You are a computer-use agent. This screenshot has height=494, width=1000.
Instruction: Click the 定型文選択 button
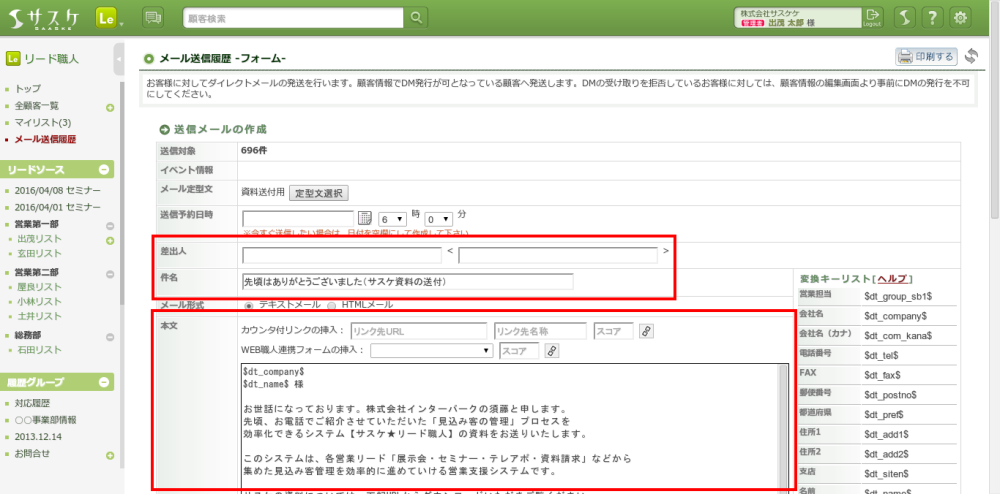pyautogui.click(x=320, y=192)
